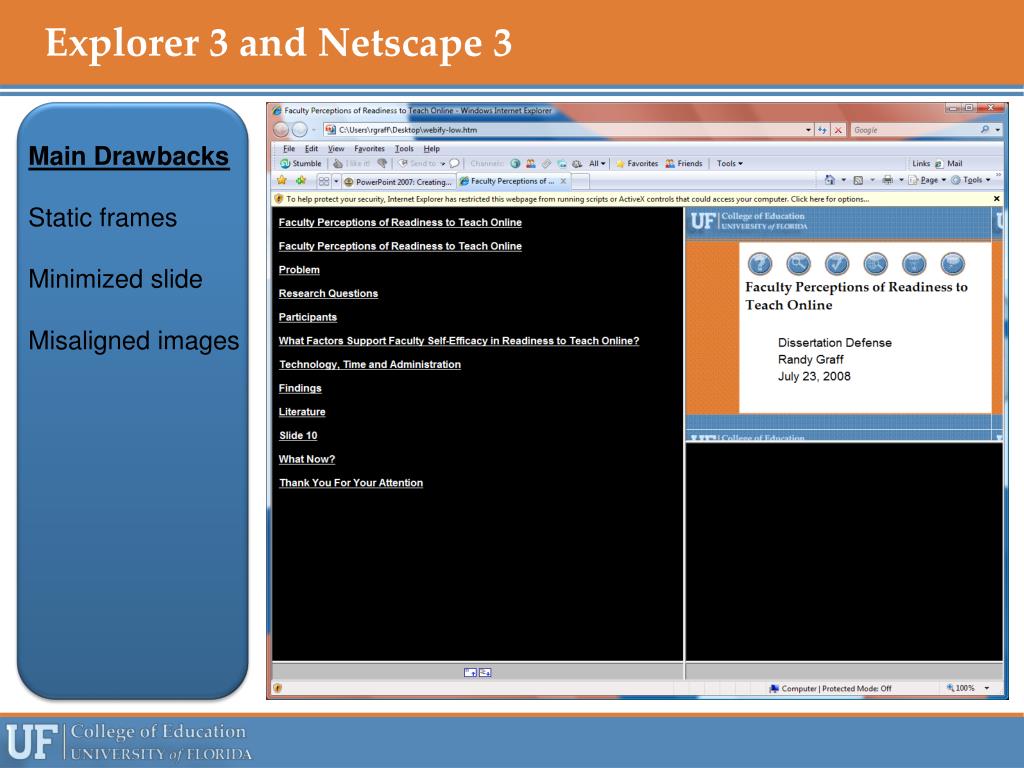Click third round checkmark icon on slide preview

837,263
